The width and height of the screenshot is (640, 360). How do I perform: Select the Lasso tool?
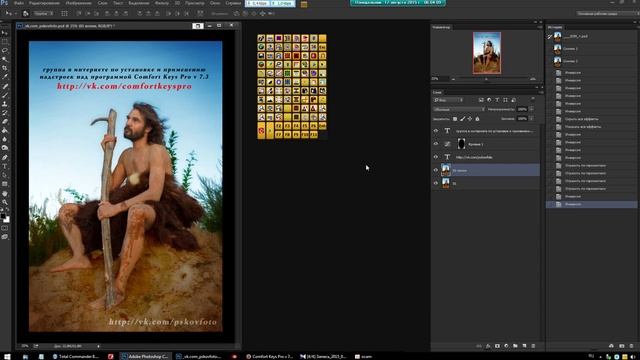[5, 50]
